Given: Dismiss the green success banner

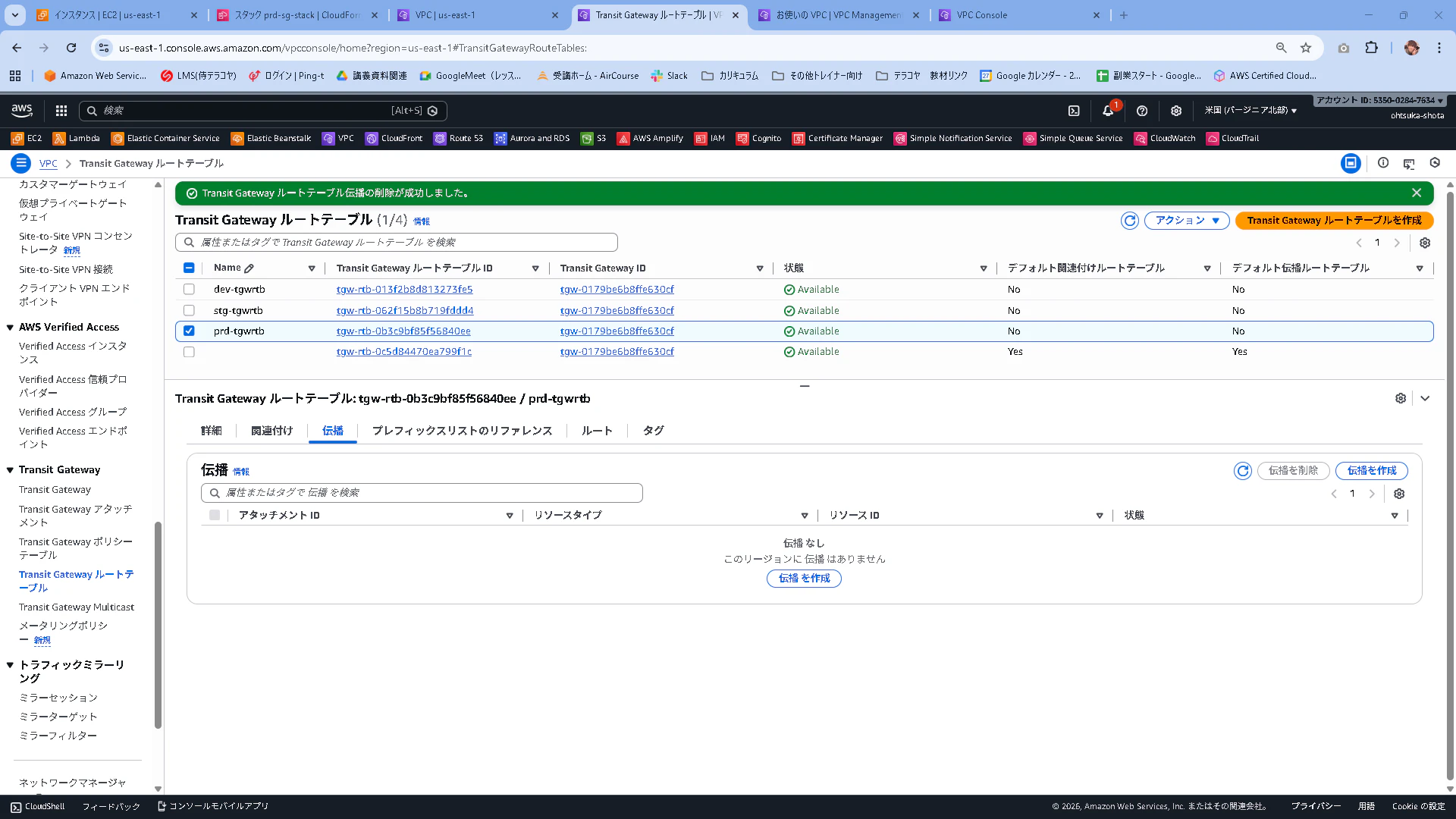Looking at the screenshot, I should coord(1417,193).
